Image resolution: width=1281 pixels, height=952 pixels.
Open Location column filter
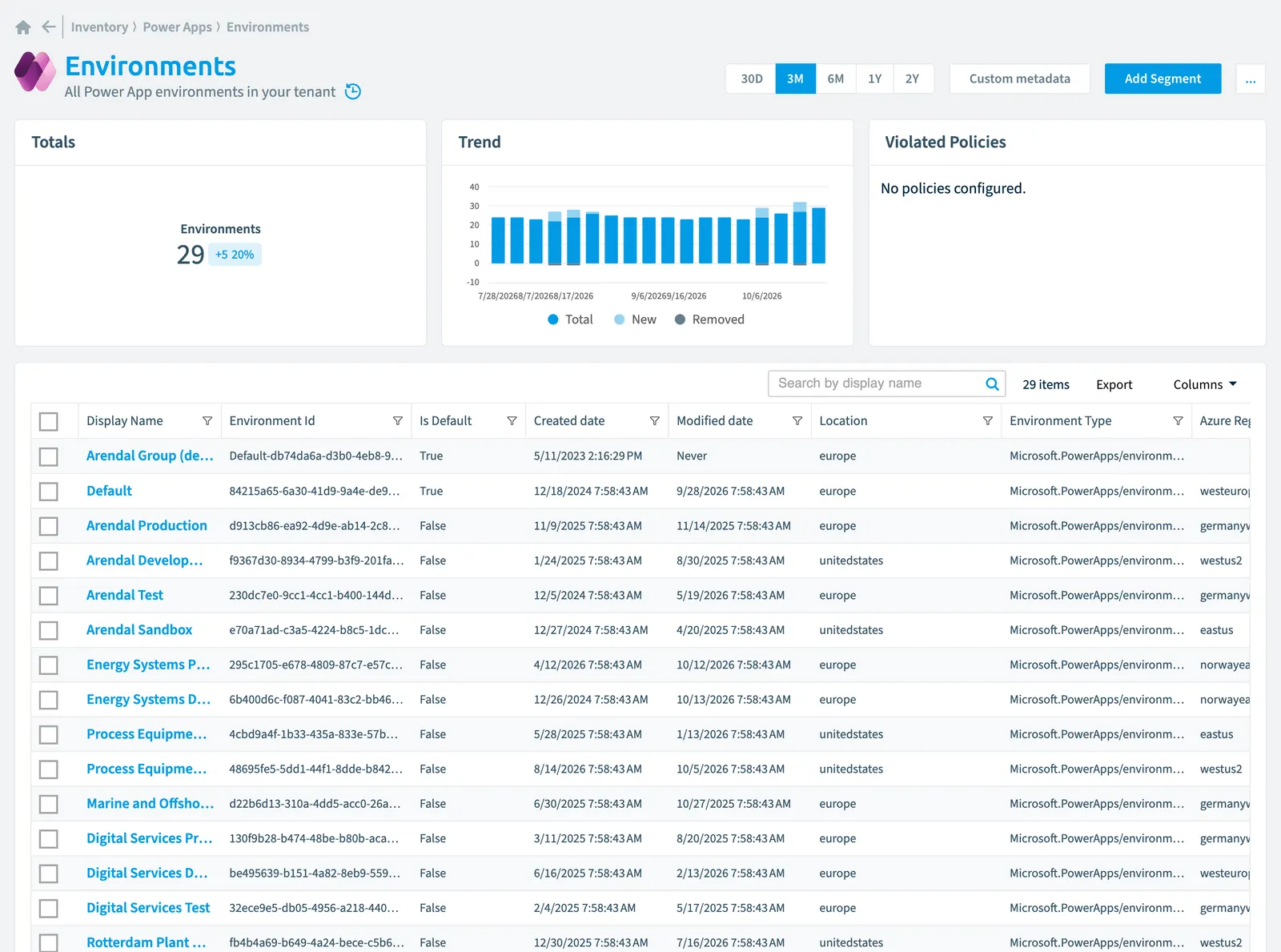click(988, 421)
